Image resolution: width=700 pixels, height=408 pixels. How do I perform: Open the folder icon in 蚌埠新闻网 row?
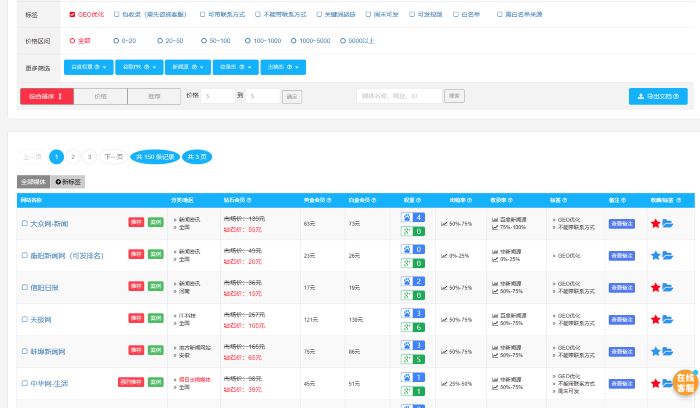[667, 352]
